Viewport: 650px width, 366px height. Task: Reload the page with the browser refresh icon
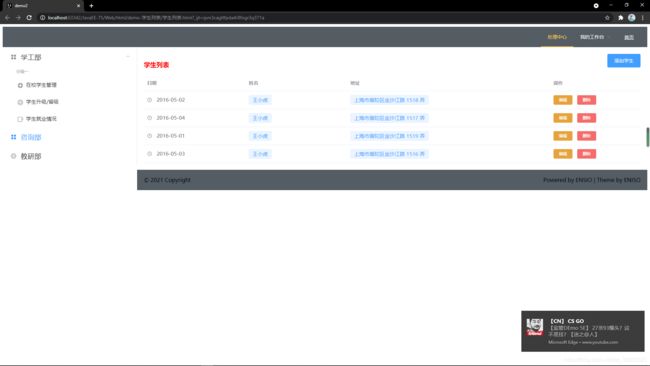29,18
